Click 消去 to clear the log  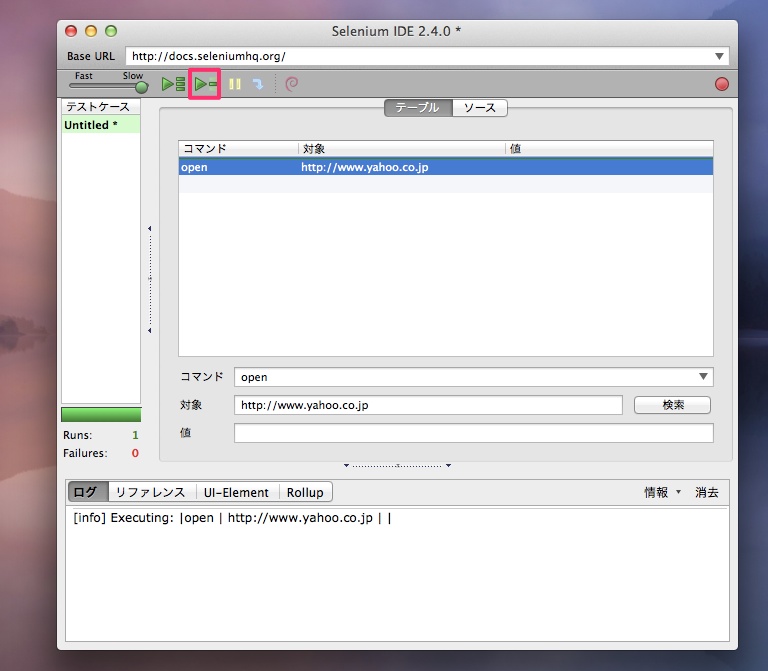coord(706,492)
